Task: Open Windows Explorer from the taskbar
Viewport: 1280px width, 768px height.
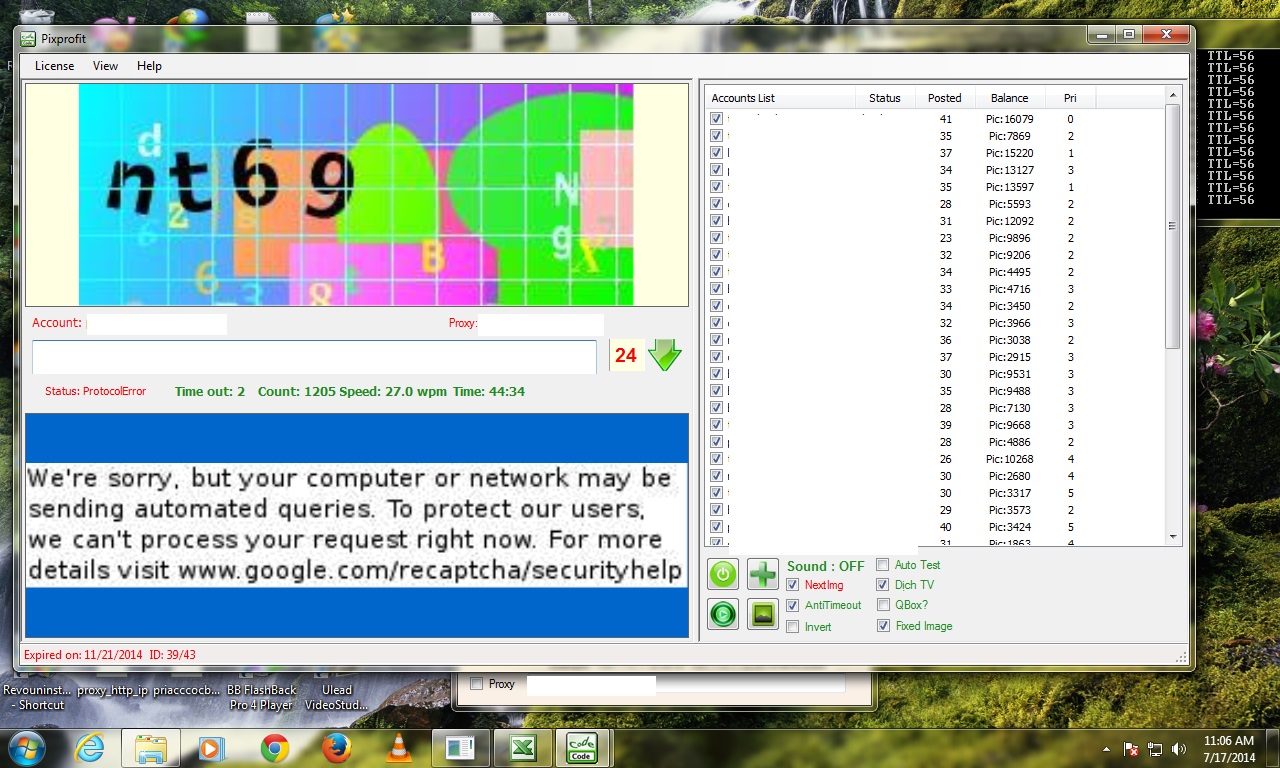Action: click(x=151, y=748)
